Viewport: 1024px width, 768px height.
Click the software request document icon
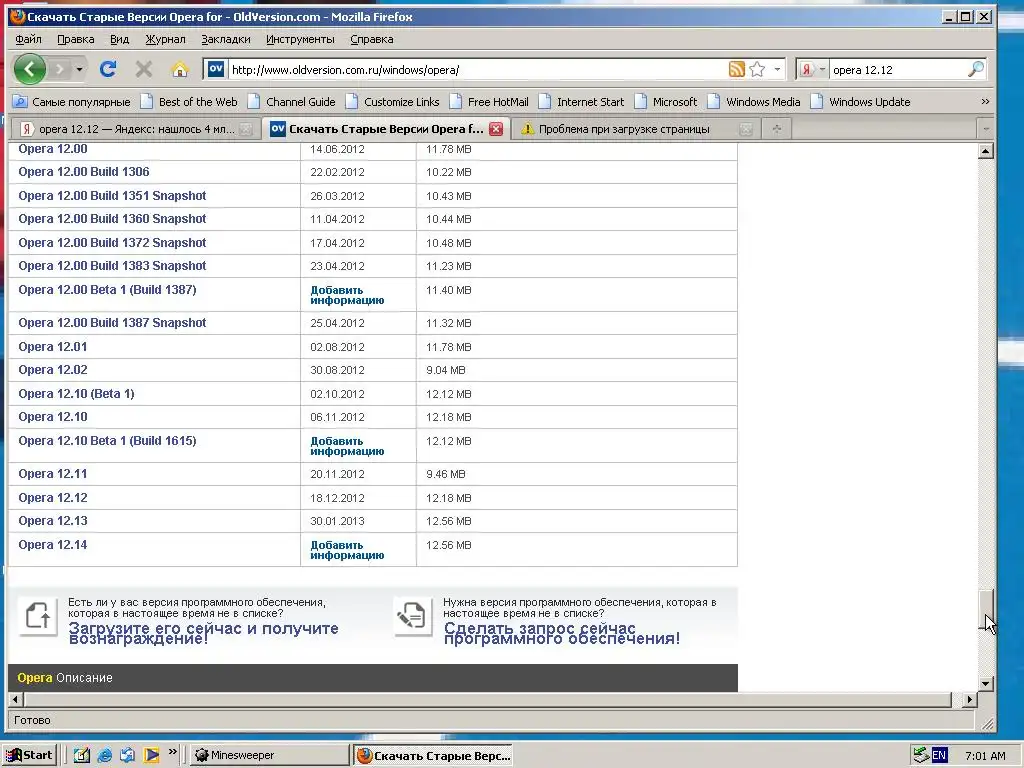pos(412,616)
